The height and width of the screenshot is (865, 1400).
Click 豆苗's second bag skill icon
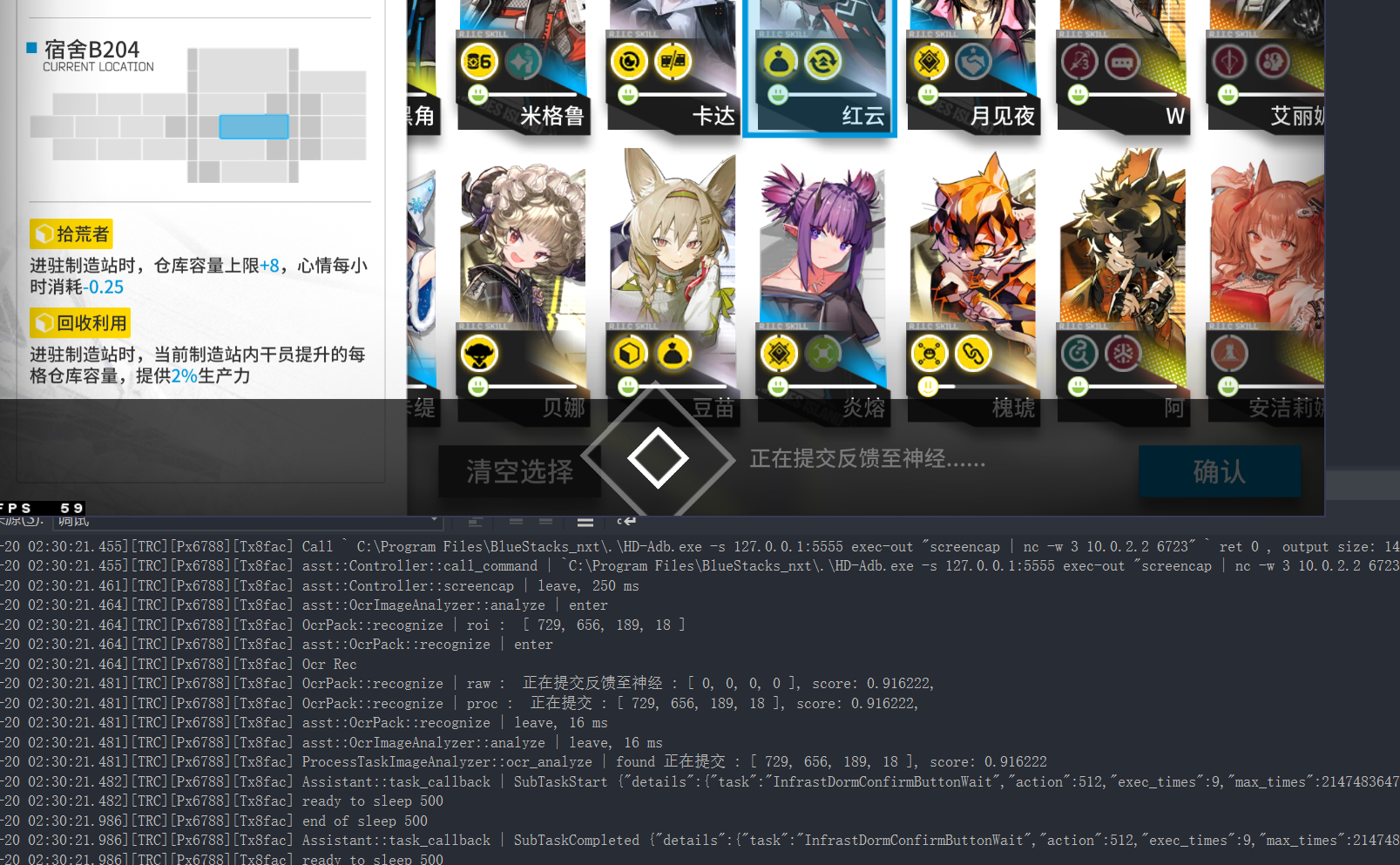pos(673,354)
